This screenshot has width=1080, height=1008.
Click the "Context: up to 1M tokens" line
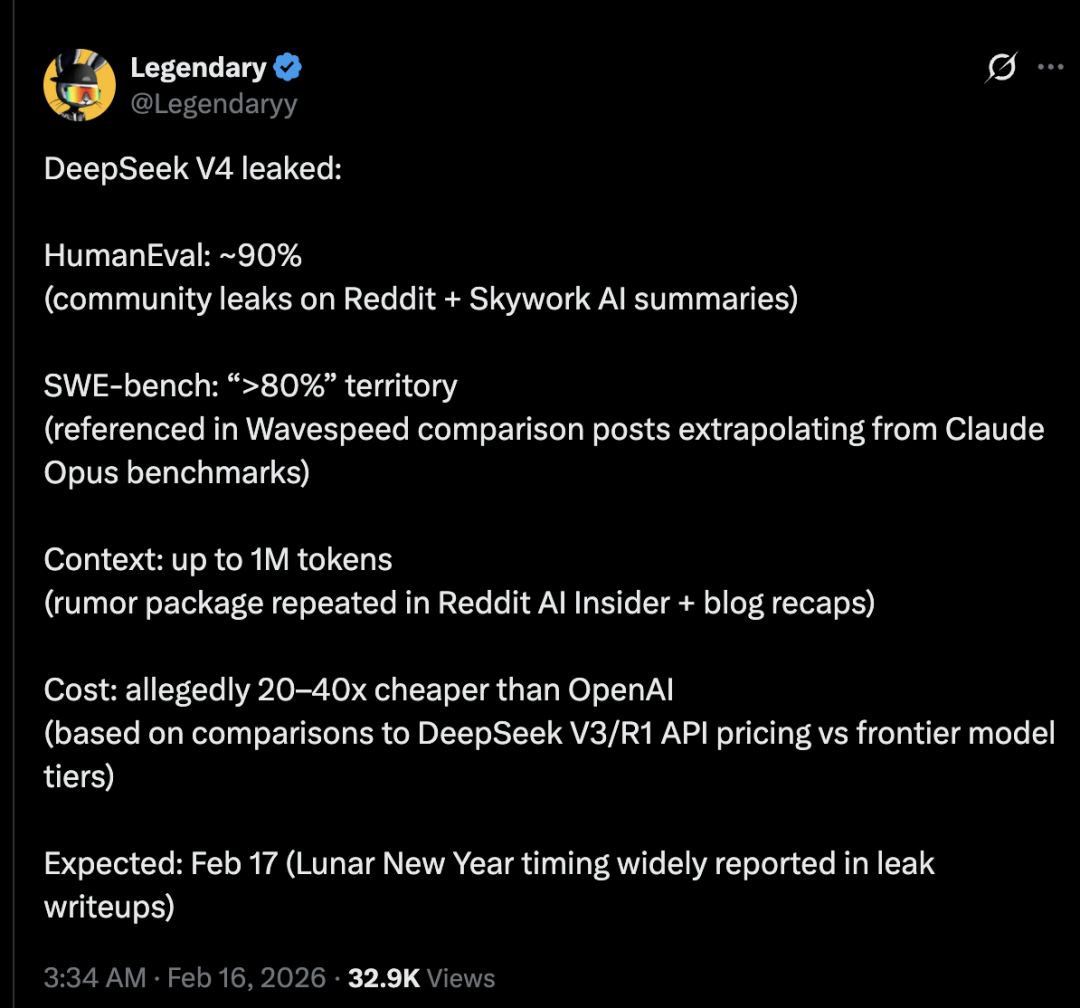218,559
